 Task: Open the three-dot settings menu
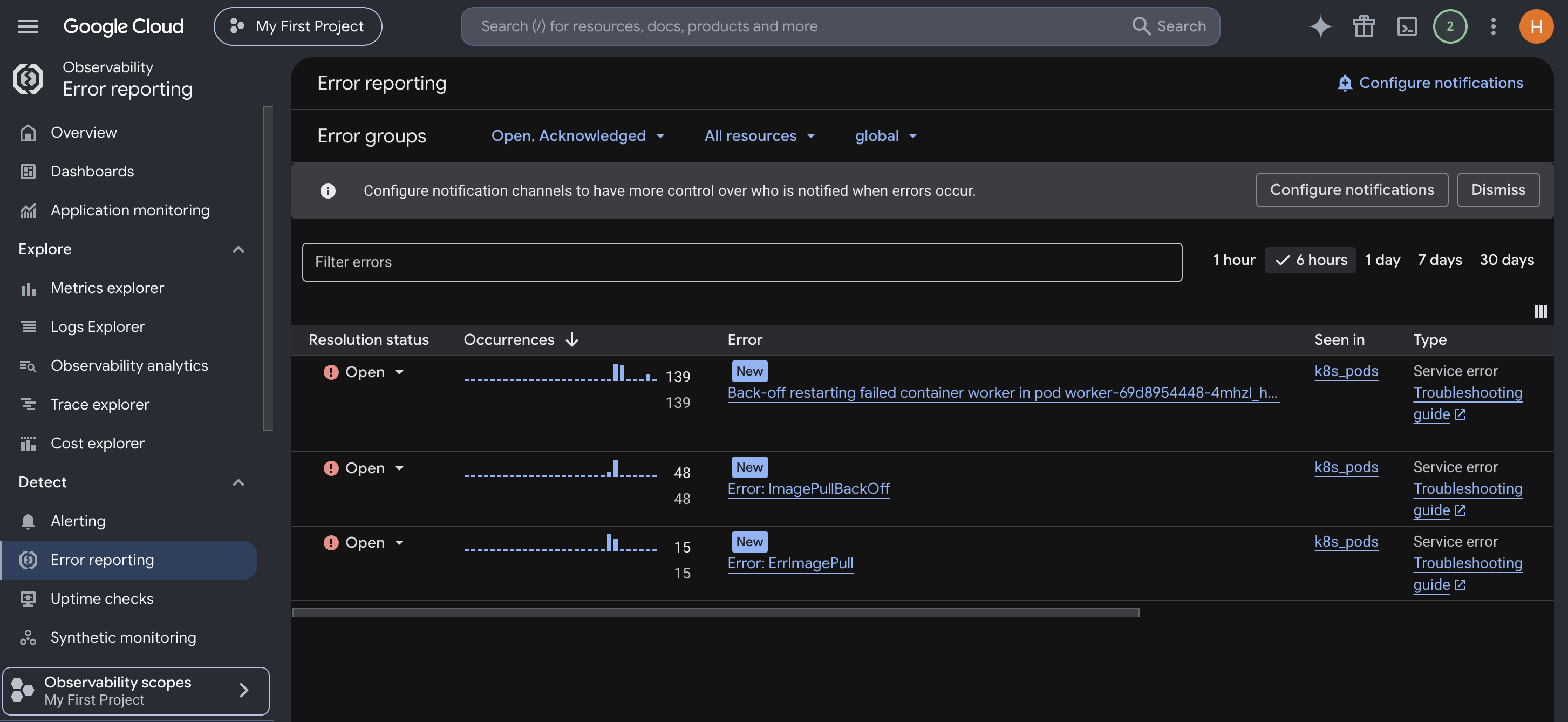1493,26
